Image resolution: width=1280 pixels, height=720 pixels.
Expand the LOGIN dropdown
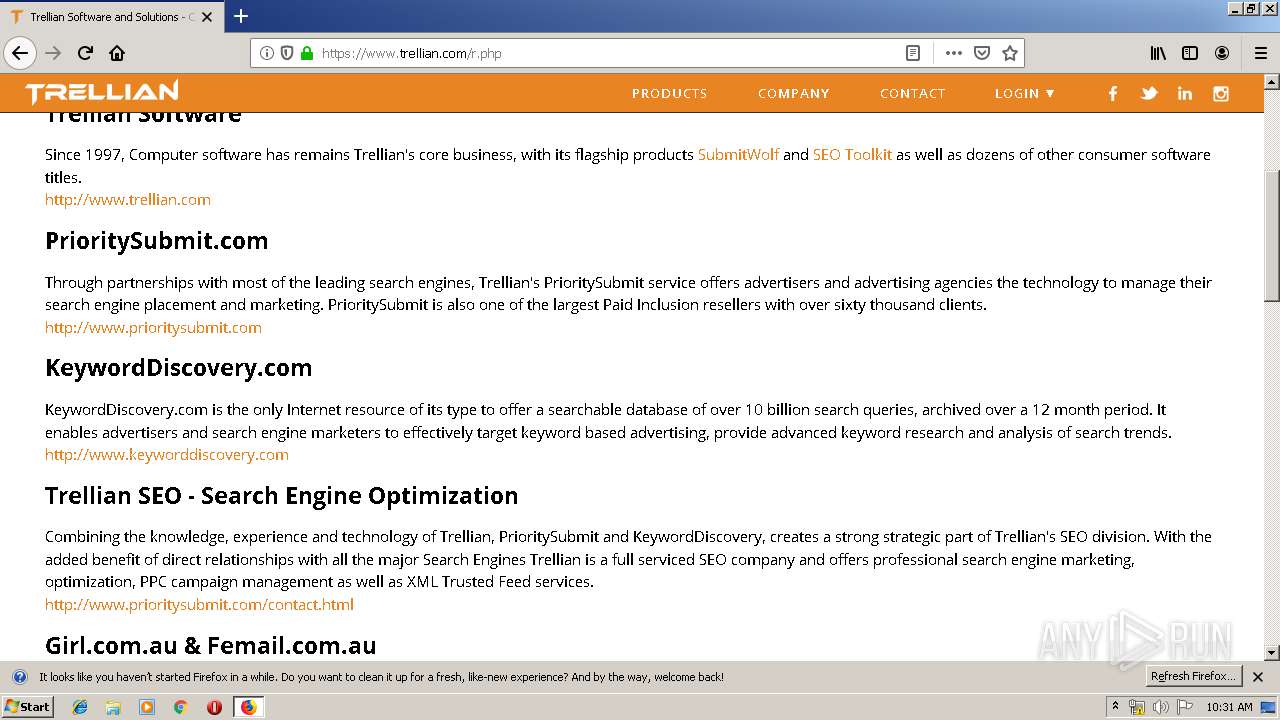pyautogui.click(x=1025, y=93)
